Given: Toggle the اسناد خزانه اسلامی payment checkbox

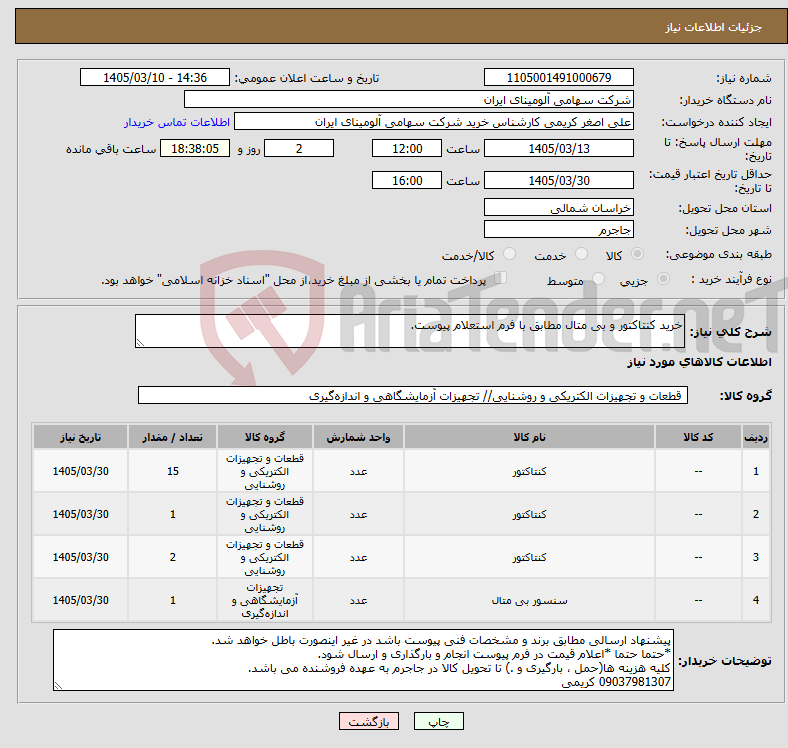Looking at the screenshot, I should pyautogui.click(x=501, y=277).
